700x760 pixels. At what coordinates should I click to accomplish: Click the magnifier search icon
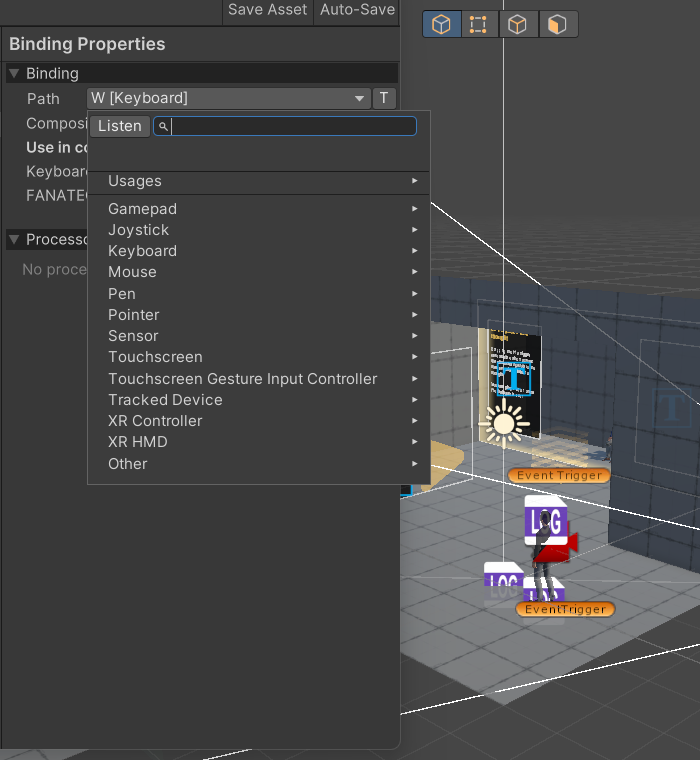pyautogui.click(x=163, y=127)
